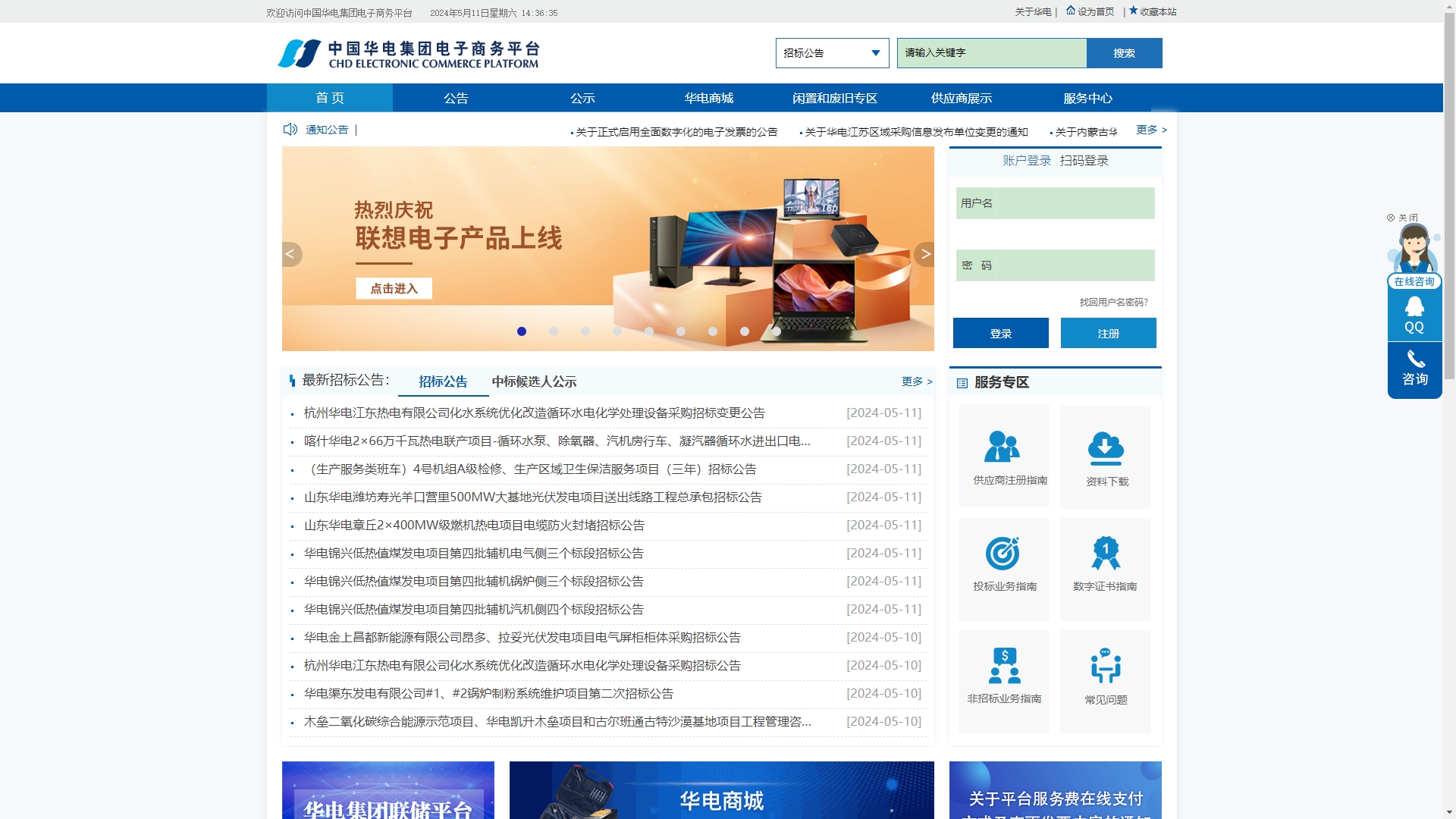The image size is (1456, 819).
Task: Click the CHD platform logo
Action: tap(408, 53)
